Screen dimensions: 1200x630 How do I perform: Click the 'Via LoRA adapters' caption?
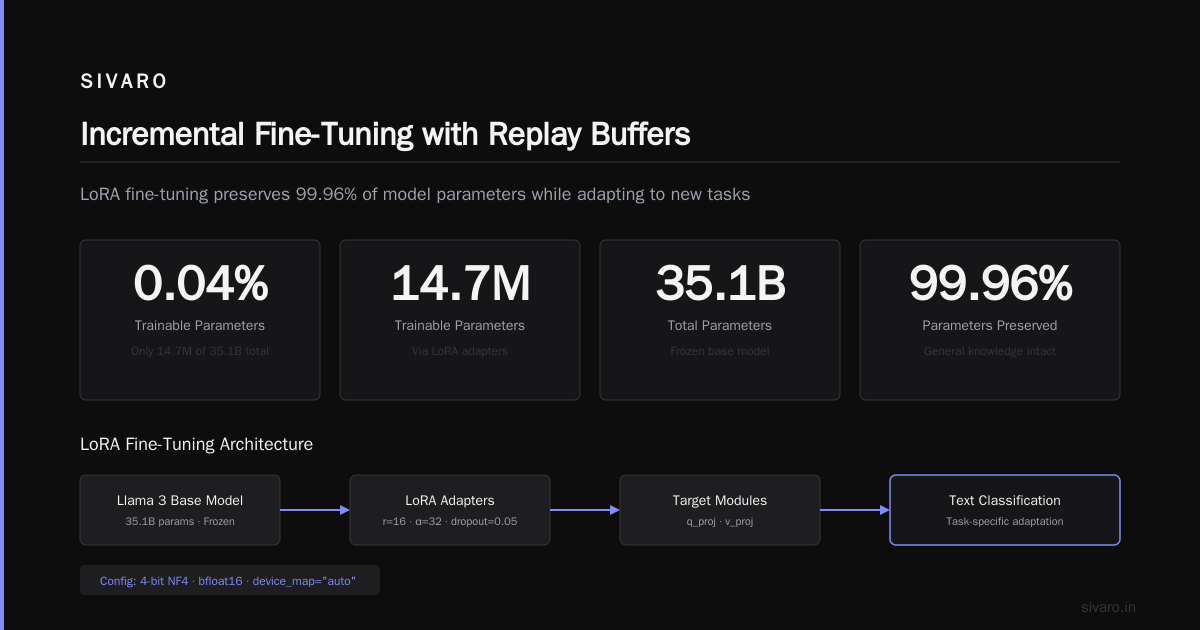click(x=460, y=351)
